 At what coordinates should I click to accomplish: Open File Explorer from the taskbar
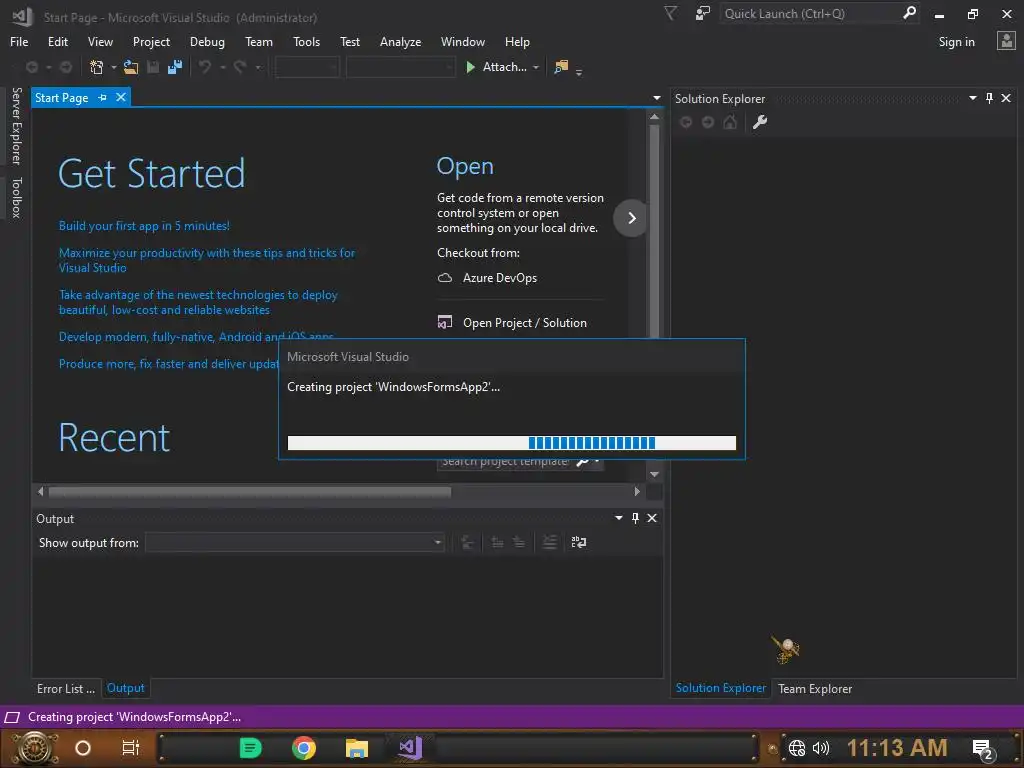[357, 748]
